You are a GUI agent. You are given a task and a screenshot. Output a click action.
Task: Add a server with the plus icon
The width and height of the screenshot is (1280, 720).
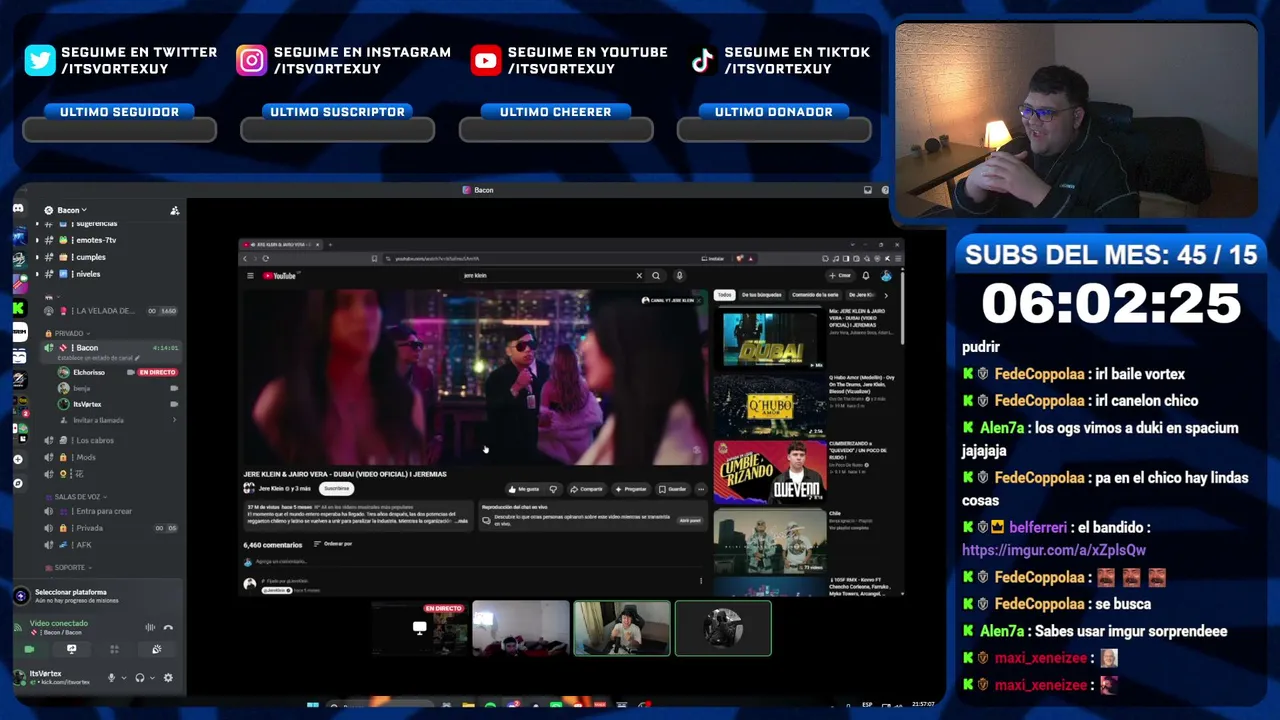pyautogui.click(x=18, y=459)
